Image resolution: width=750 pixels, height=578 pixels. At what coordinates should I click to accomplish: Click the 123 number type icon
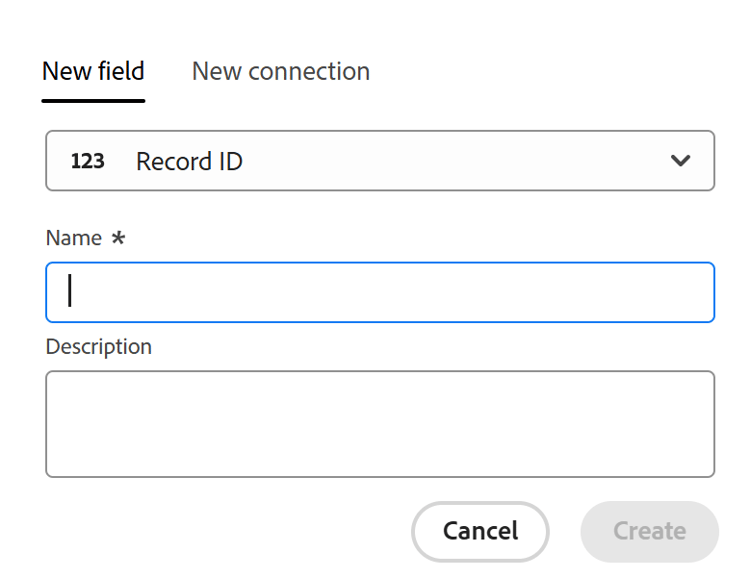pyautogui.click(x=88, y=161)
